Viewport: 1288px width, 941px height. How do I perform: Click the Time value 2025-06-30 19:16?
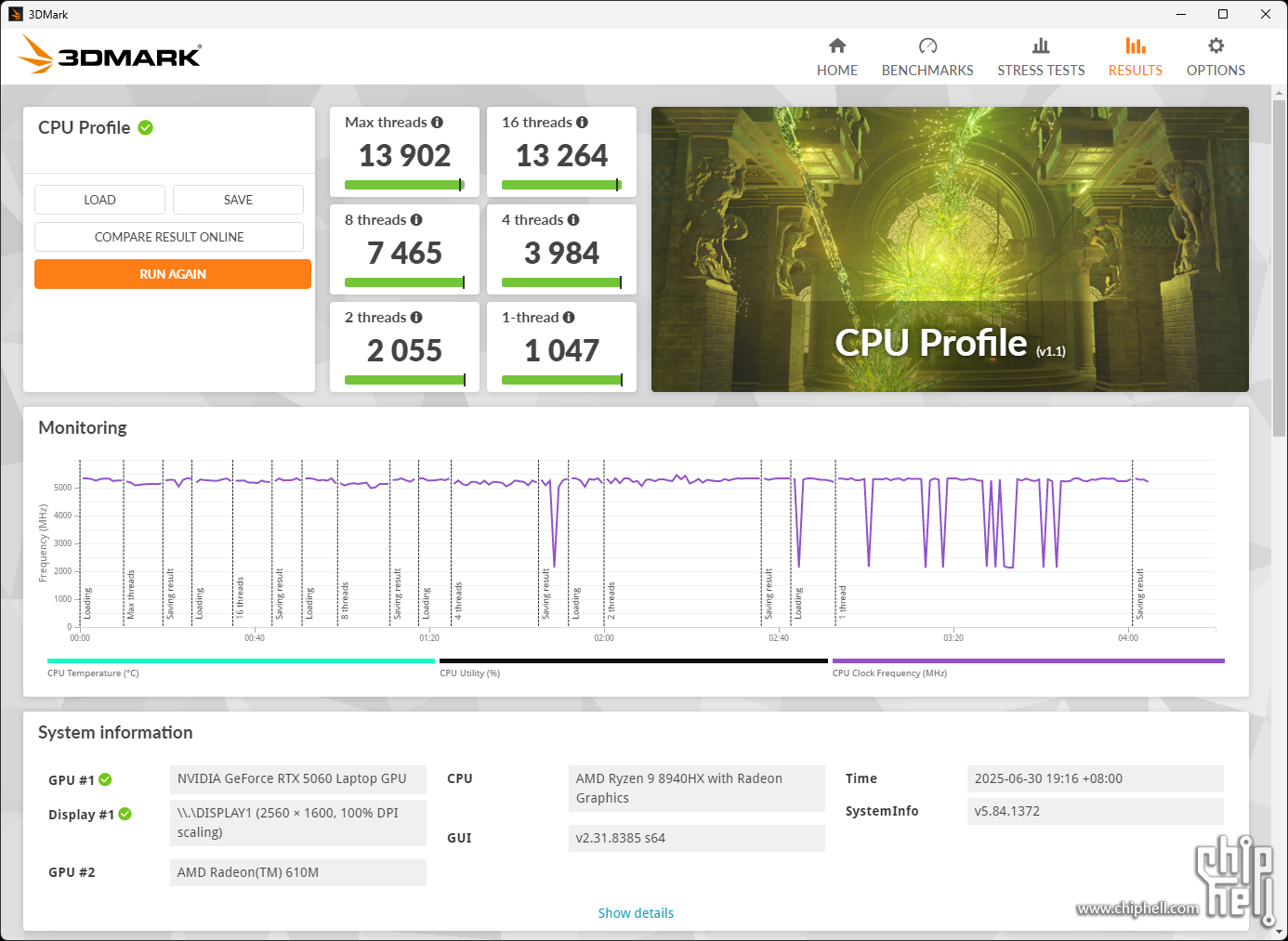(1095, 778)
